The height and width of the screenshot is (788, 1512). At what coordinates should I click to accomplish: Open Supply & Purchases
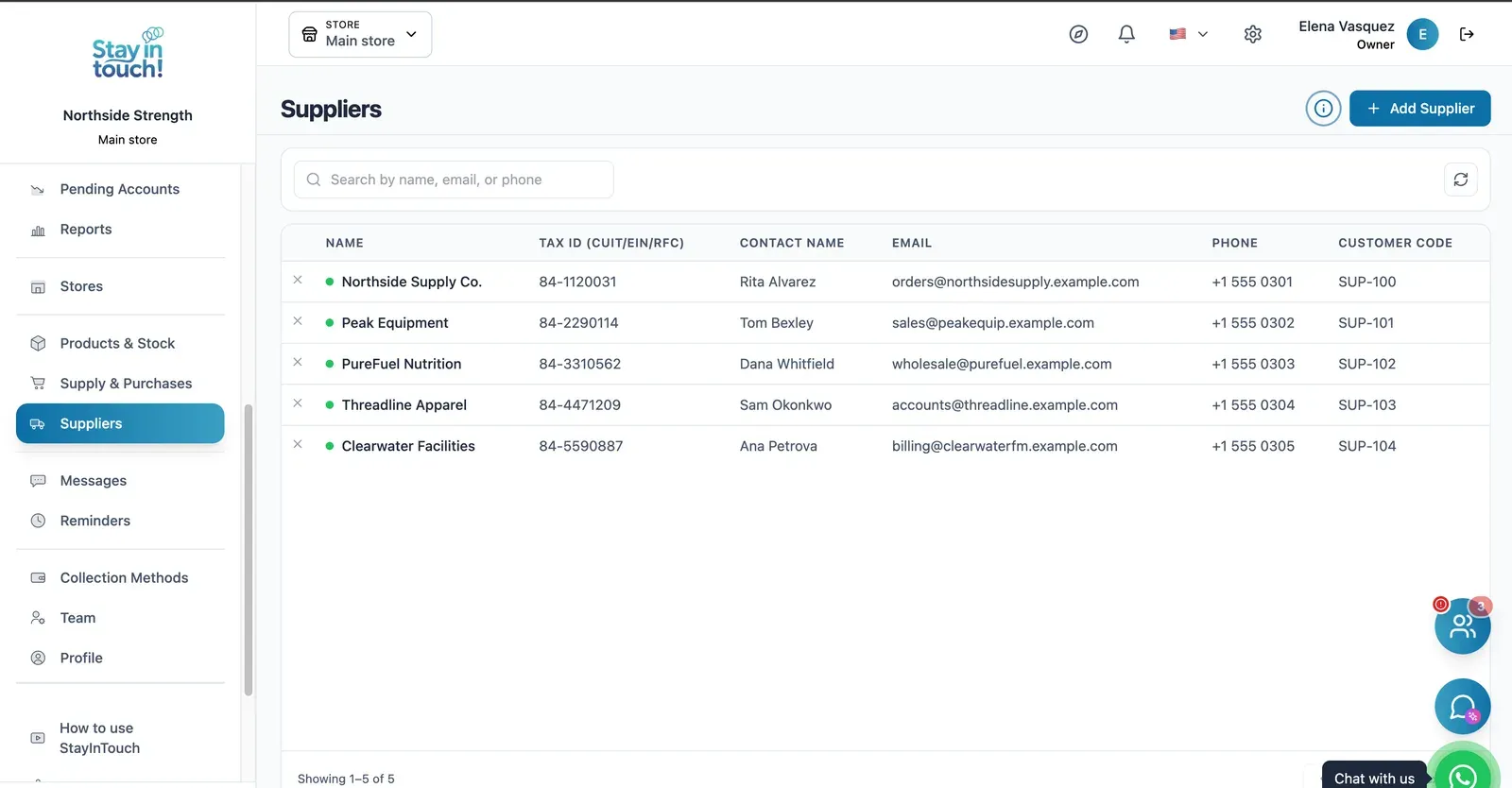coord(120,384)
